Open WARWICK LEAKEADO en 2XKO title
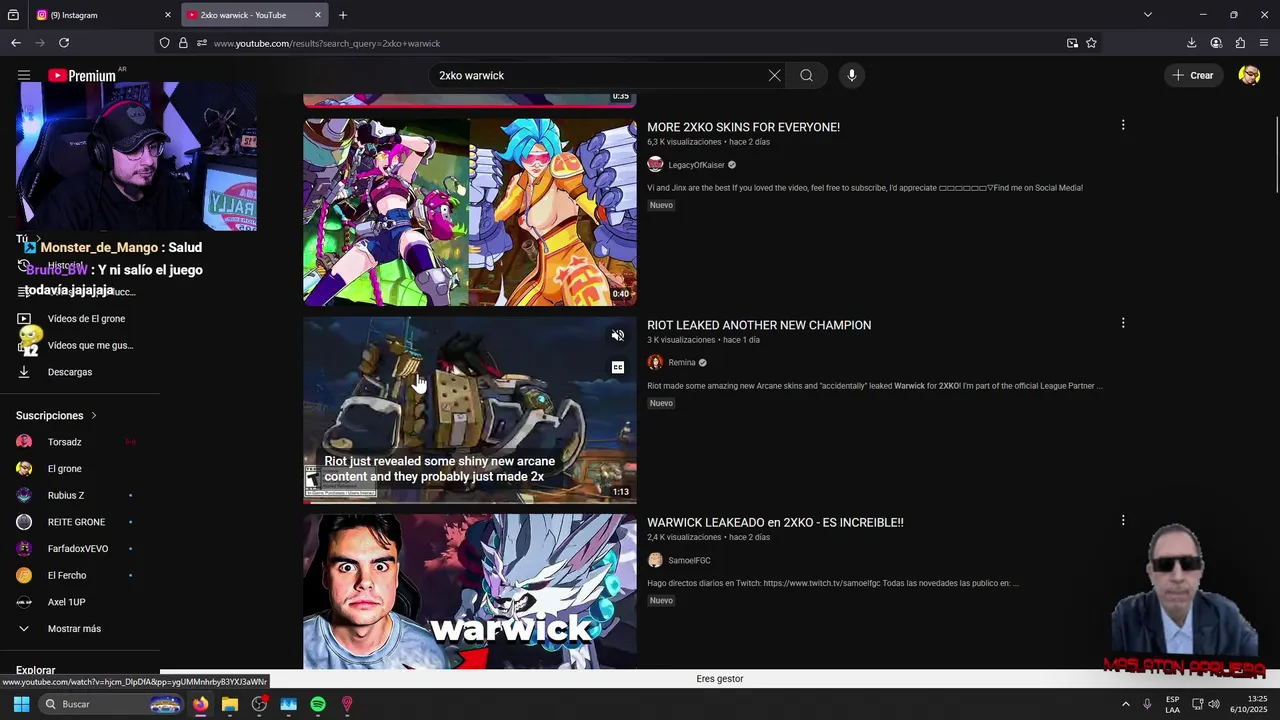The image size is (1280, 720). (x=775, y=522)
